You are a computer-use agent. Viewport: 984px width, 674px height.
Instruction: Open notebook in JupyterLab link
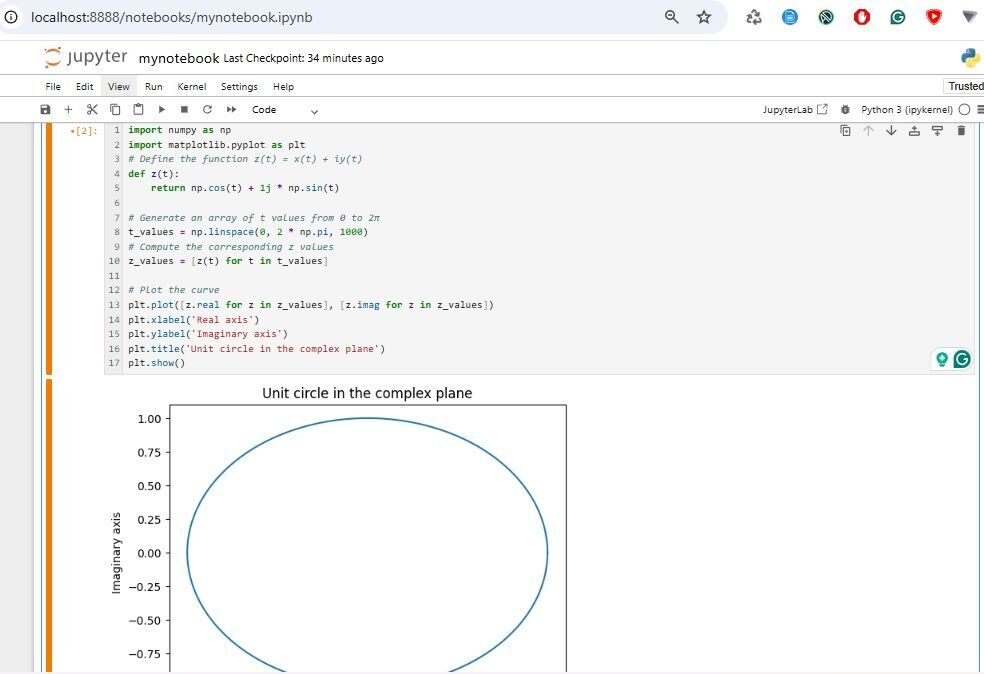795,109
